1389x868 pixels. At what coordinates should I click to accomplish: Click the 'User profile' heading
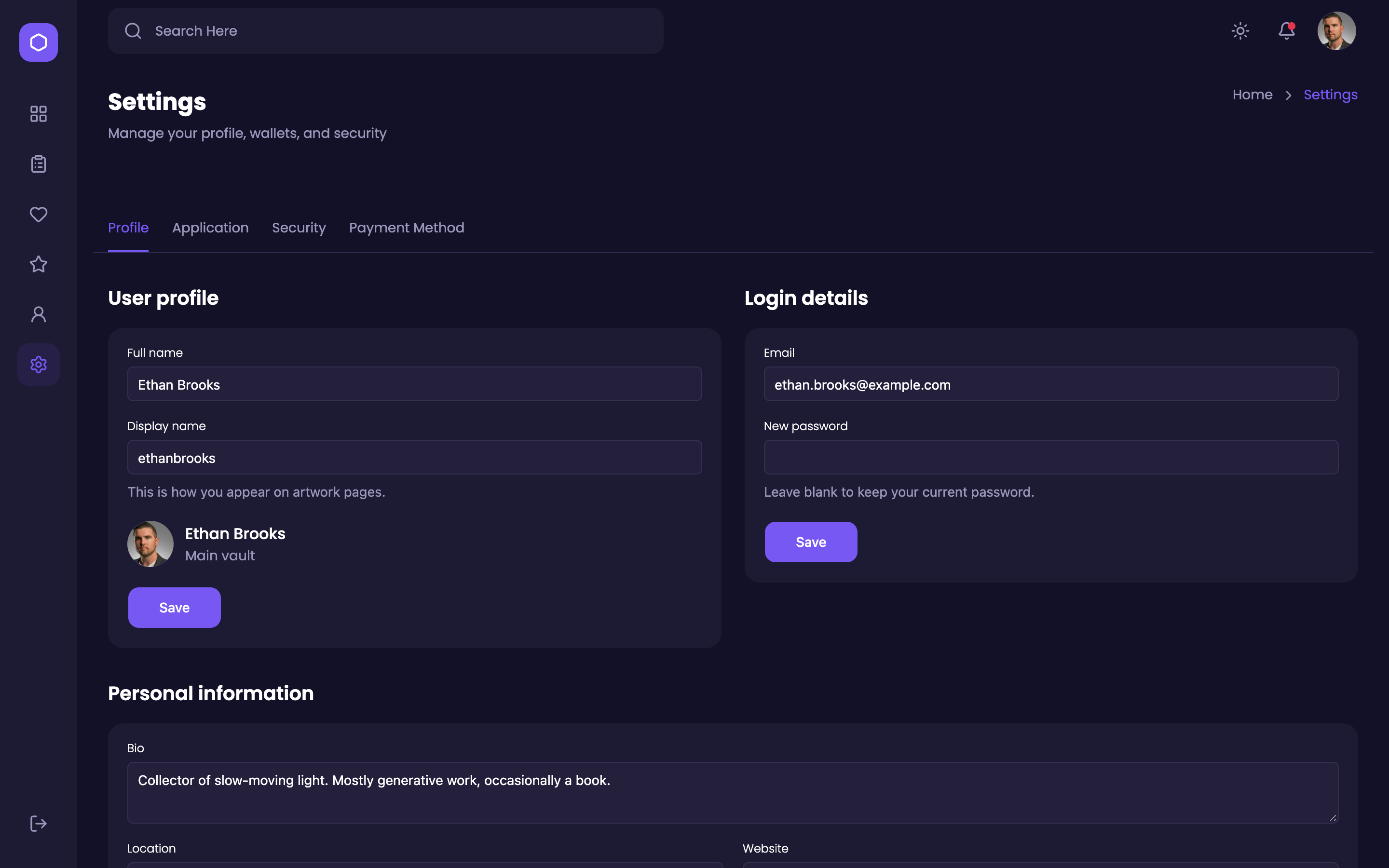point(163,298)
